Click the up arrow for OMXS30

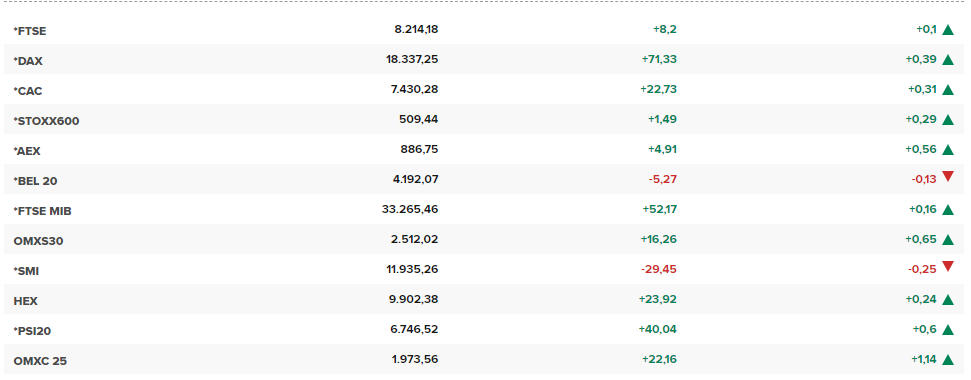coord(947,240)
